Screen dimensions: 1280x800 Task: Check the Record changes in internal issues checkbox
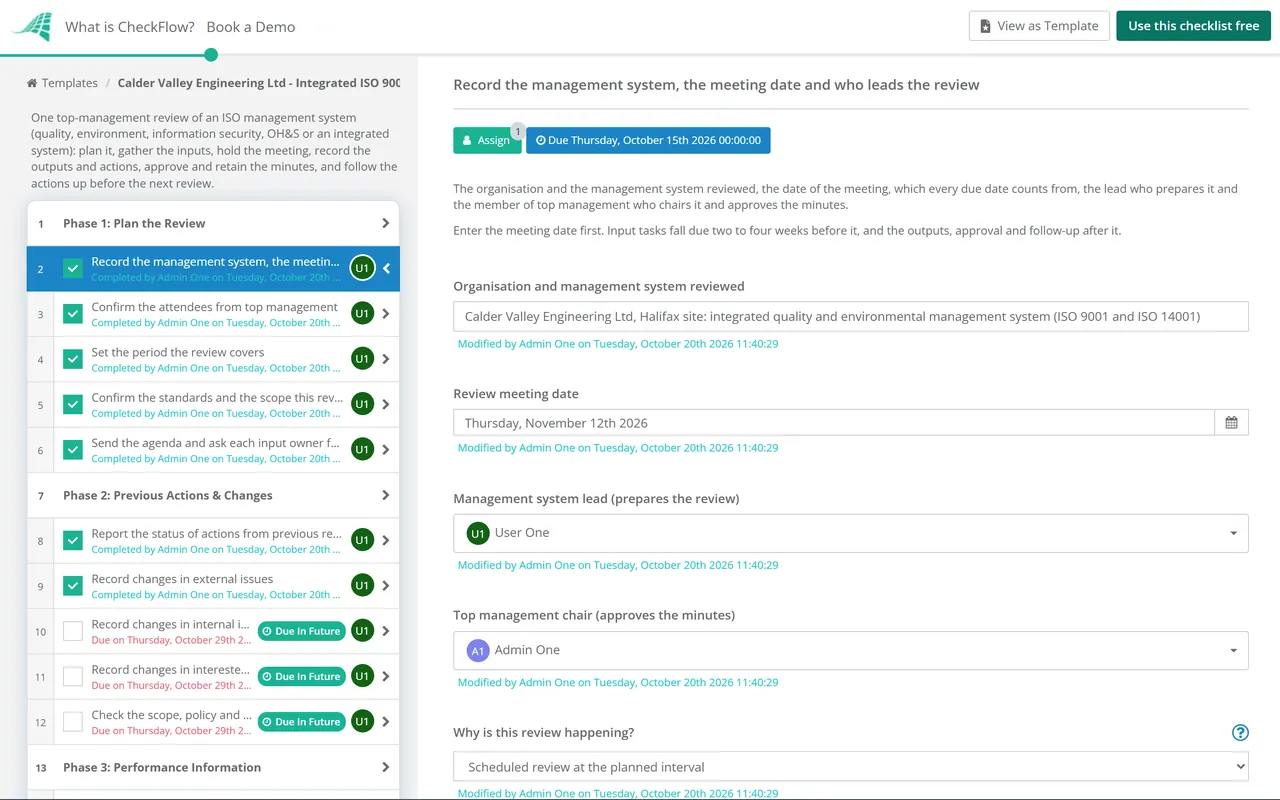[x=73, y=631]
